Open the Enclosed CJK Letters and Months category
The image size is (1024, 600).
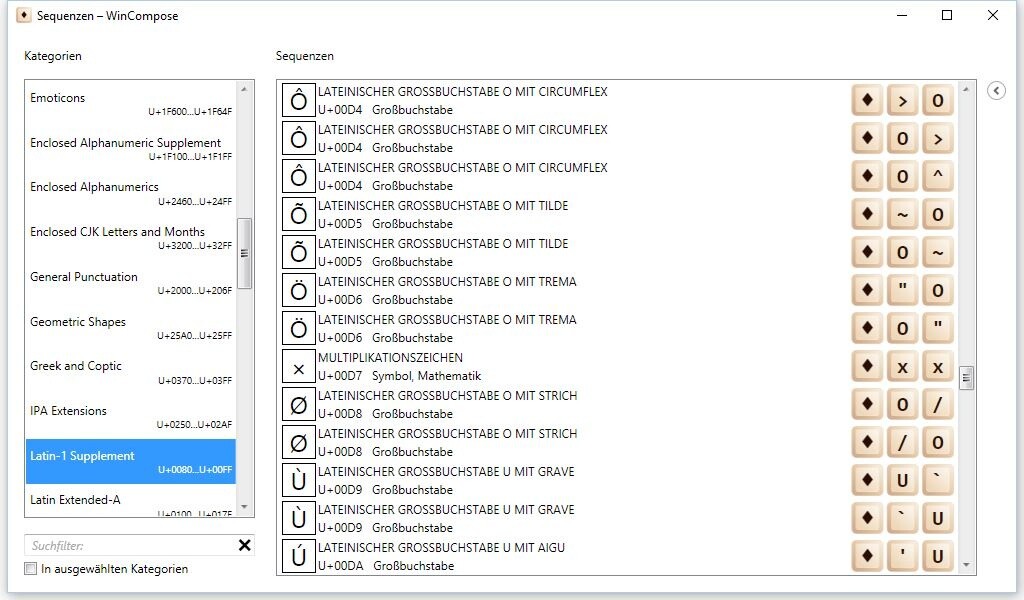(x=131, y=238)
